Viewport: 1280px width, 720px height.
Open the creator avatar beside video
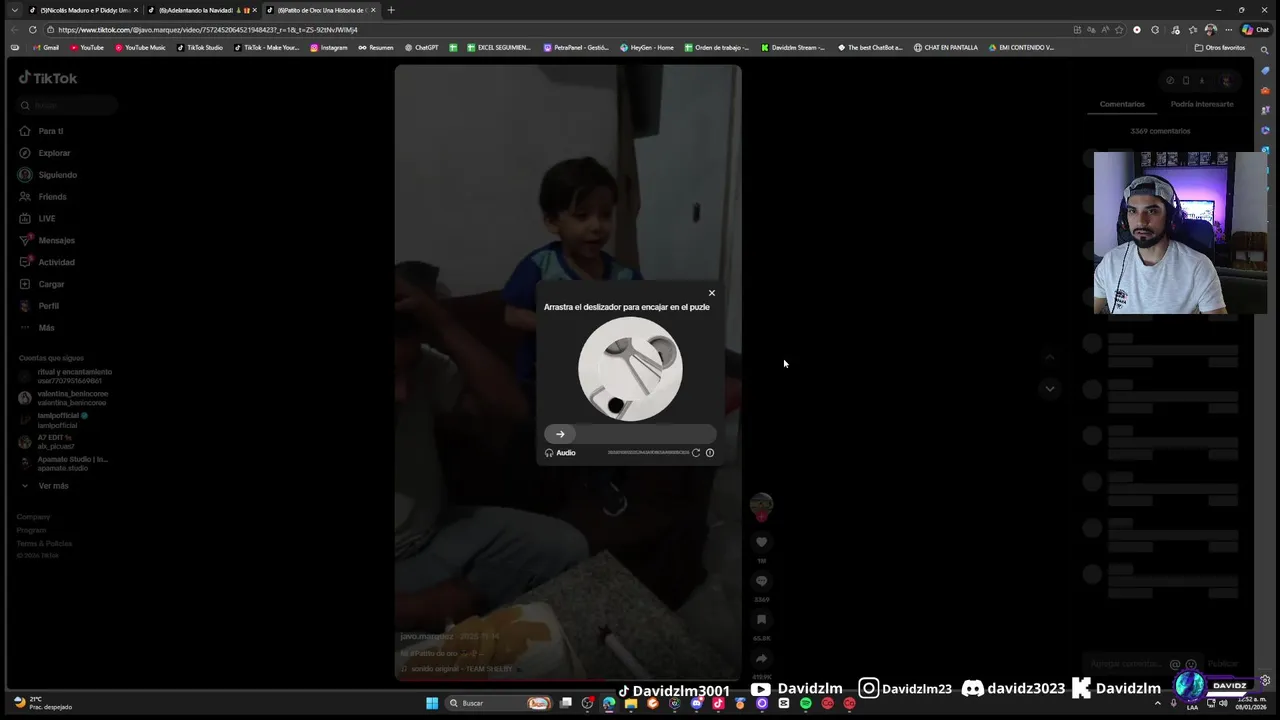click(761, 505)
